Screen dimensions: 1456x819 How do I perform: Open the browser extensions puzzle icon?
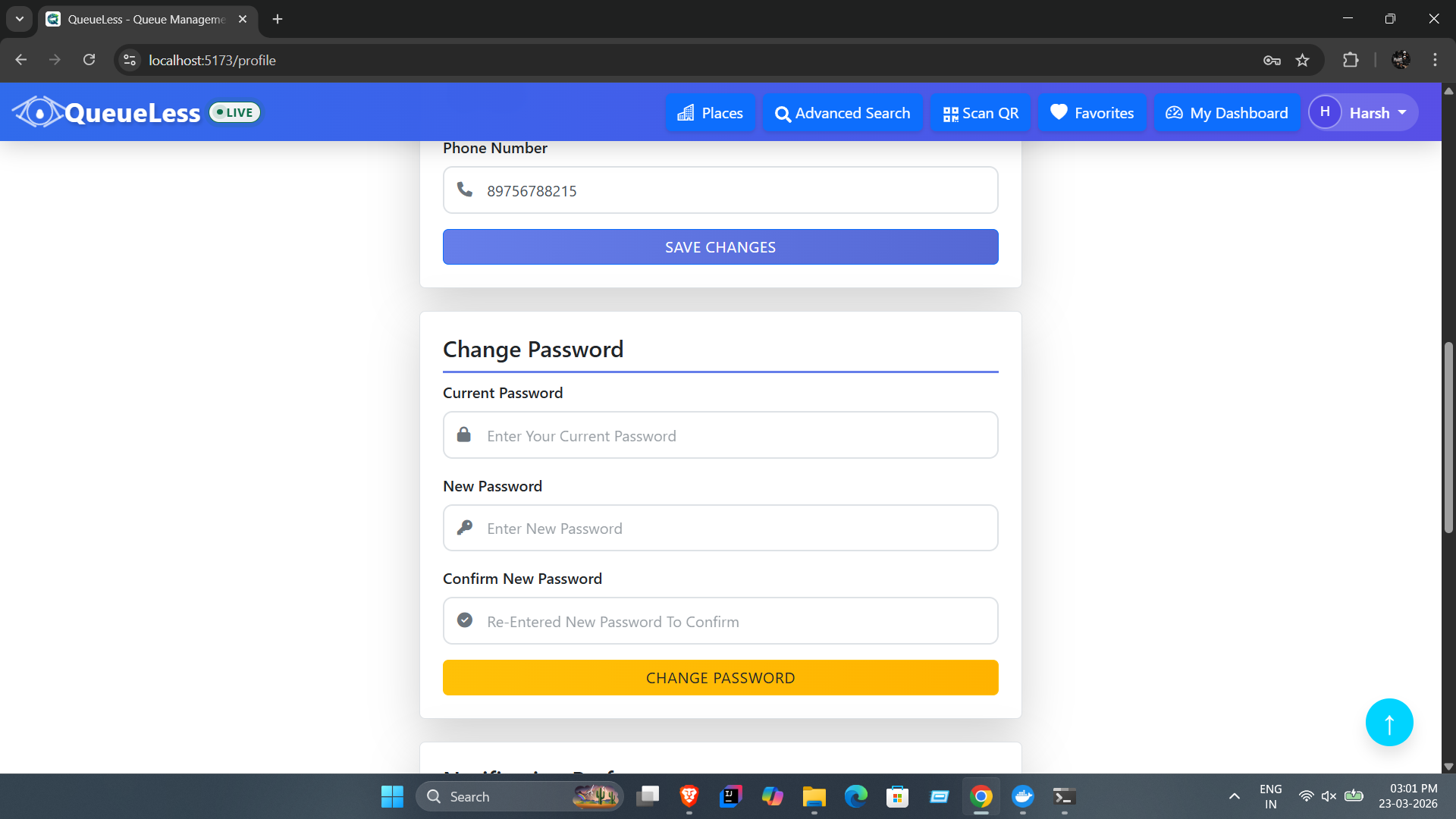pyautogui.click(x=1351, y=60)
